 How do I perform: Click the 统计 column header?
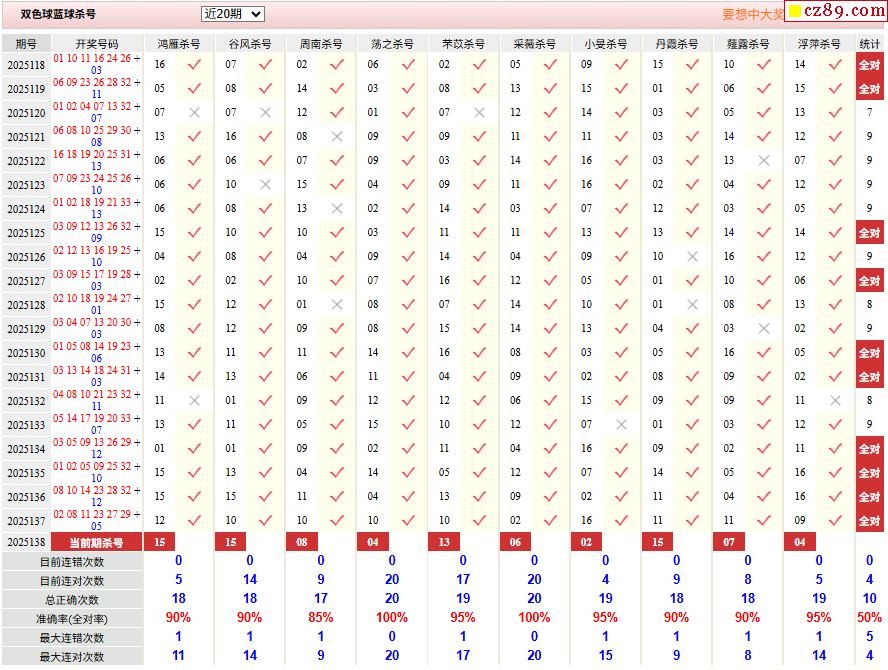pos(870,44)
